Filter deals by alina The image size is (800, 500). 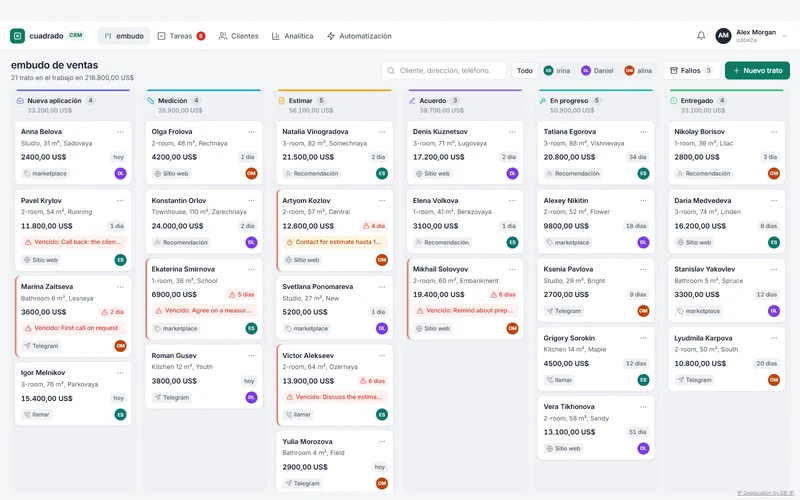pos(638,70)
